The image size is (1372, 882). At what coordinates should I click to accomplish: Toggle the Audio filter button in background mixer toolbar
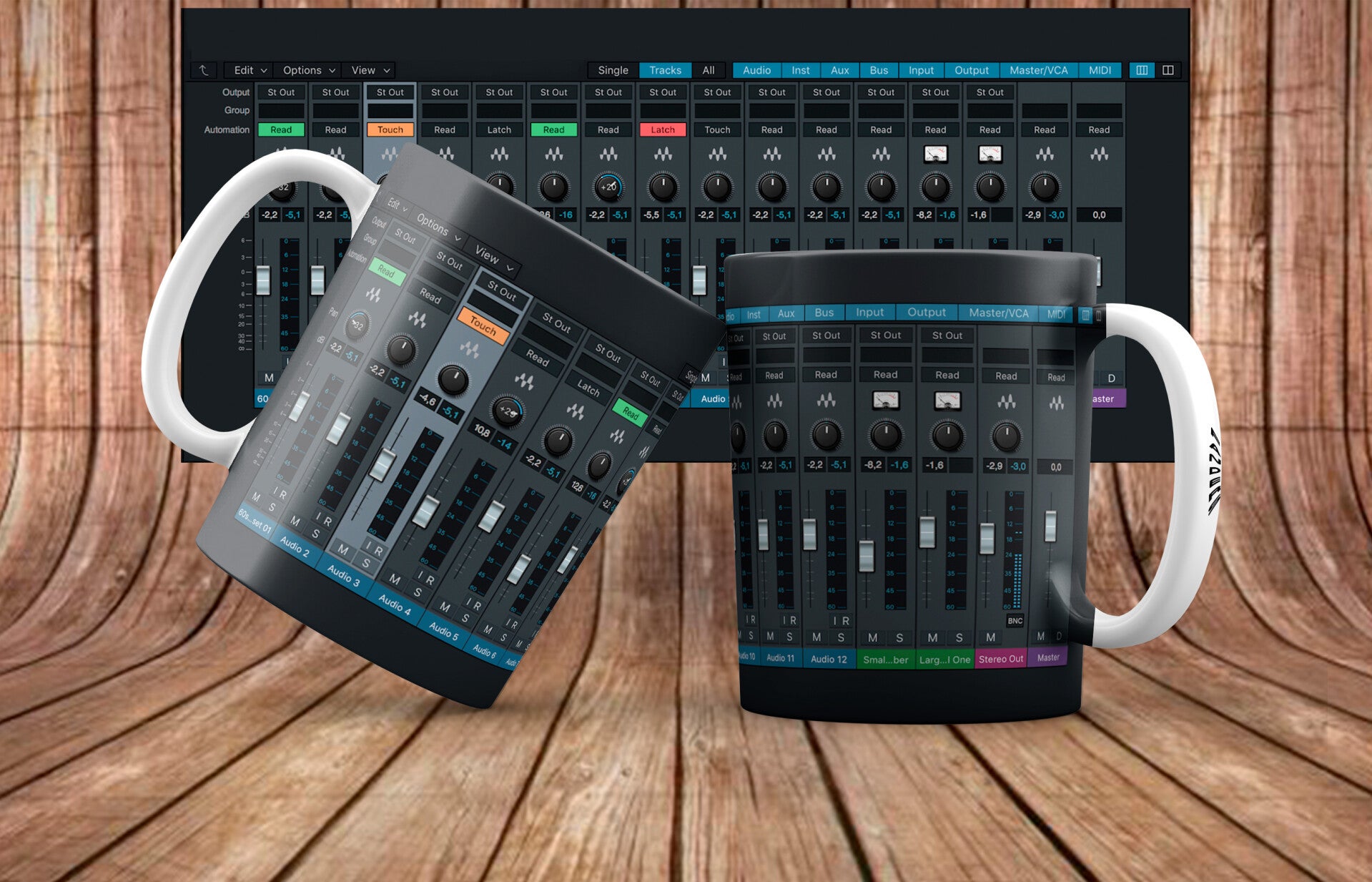756,70
